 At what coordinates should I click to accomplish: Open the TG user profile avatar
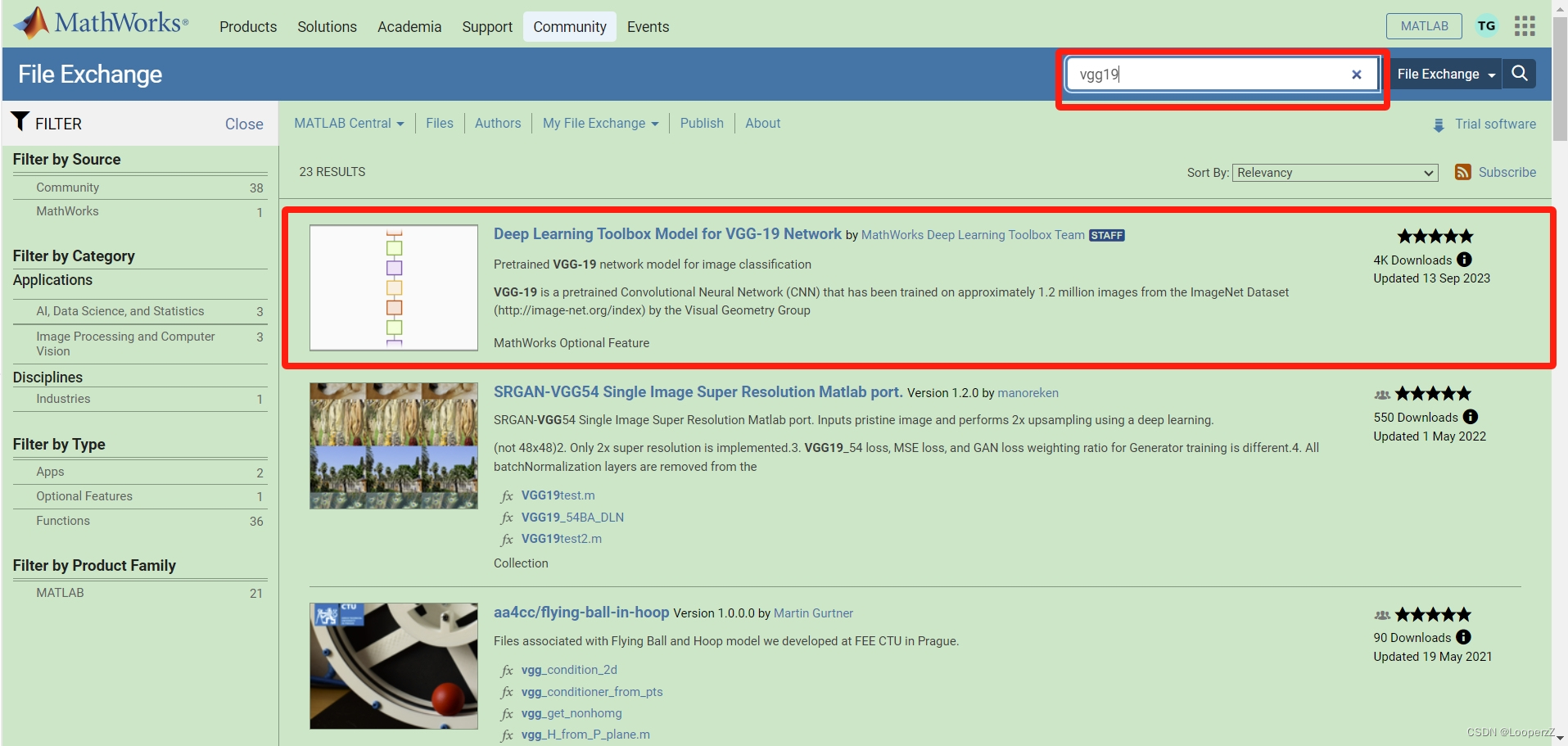coord(1486,26)
